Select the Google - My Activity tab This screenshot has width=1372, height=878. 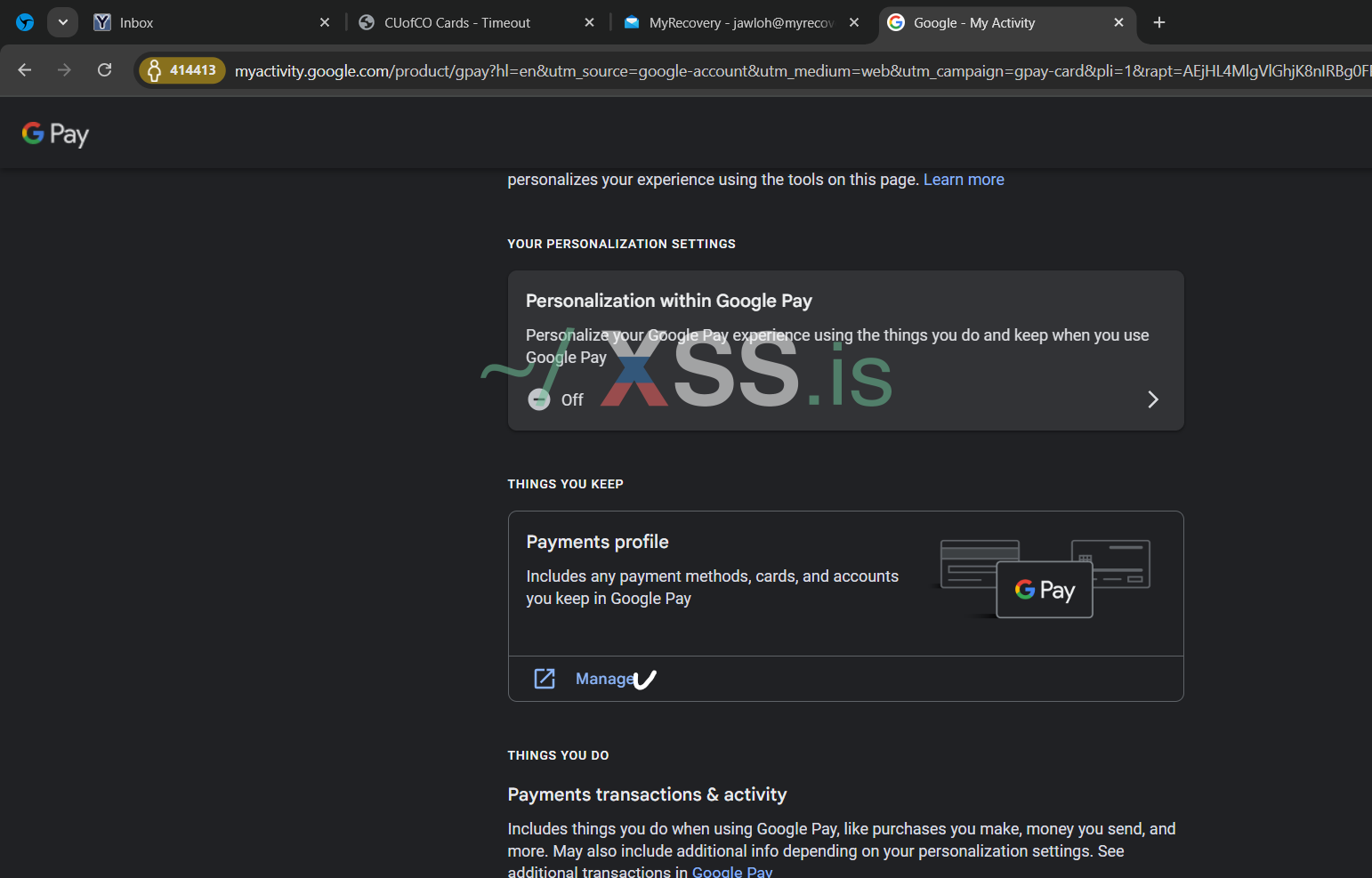point(1005,22)
